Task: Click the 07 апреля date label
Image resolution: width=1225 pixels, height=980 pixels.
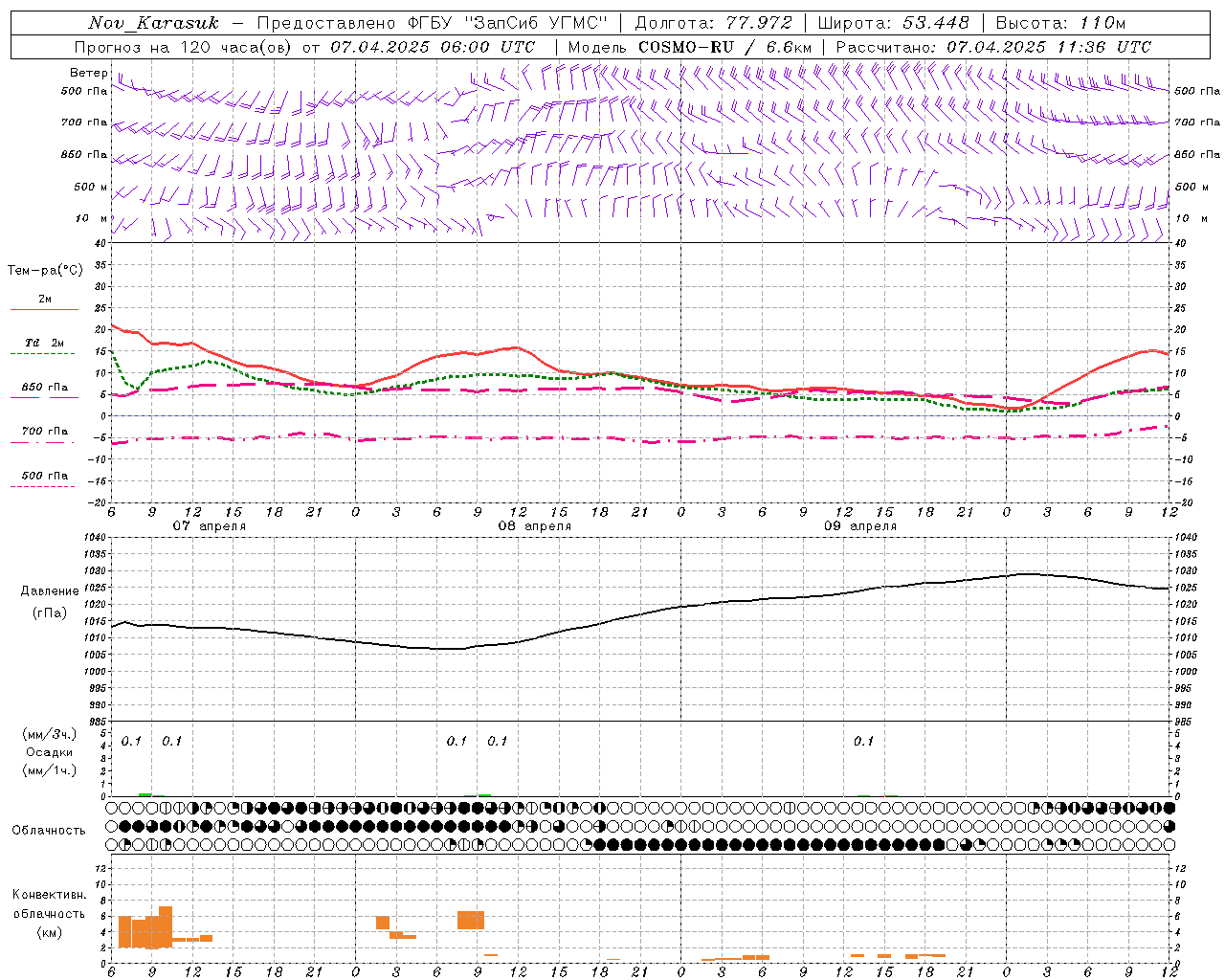Action: 209,526
